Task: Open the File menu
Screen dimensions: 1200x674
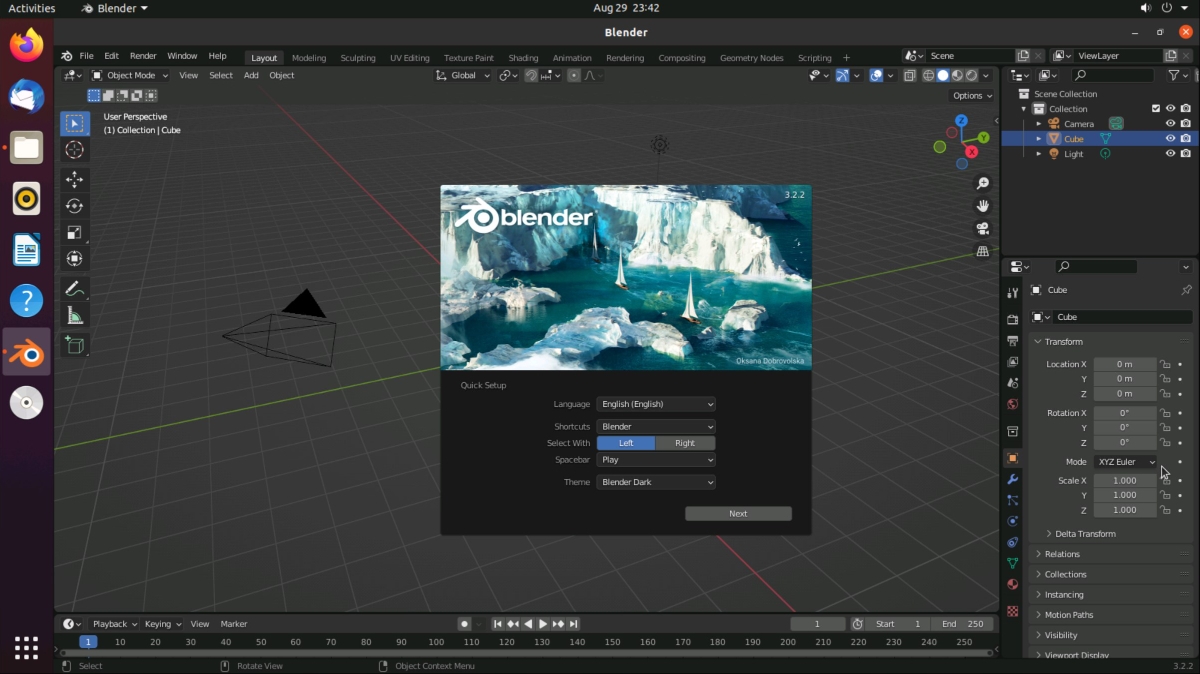Action: (x=86, y=56)
